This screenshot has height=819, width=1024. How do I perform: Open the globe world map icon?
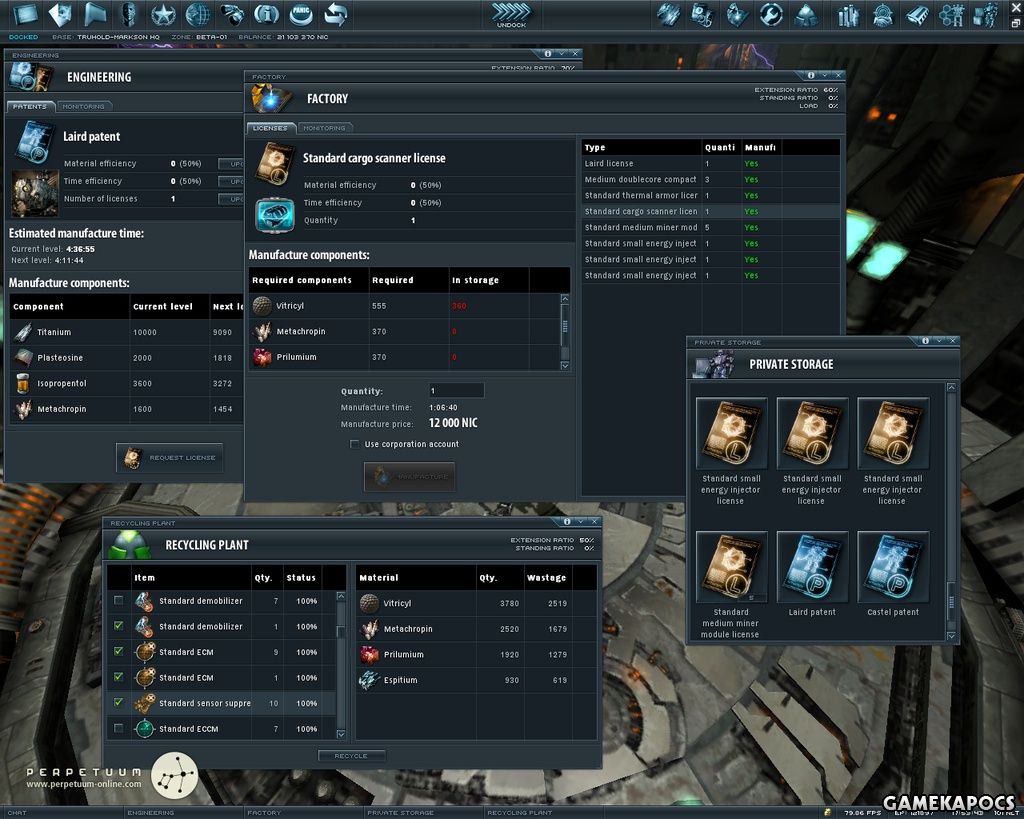pyautogui.click(x=198, y=14)
